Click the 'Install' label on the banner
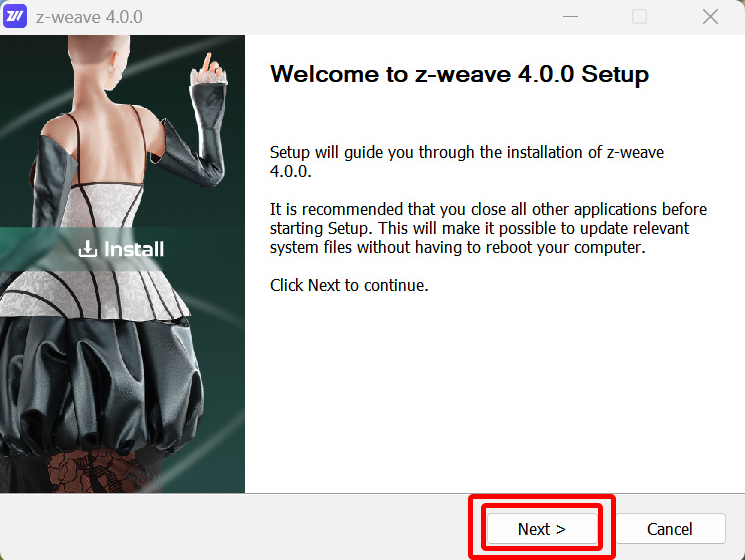745x560 pixels. tap(134, 249)
